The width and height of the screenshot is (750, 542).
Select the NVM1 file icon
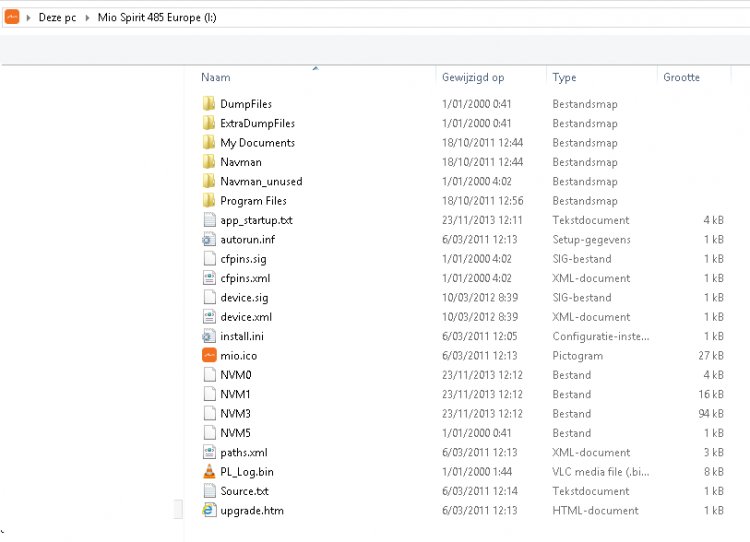pos(209,394)
